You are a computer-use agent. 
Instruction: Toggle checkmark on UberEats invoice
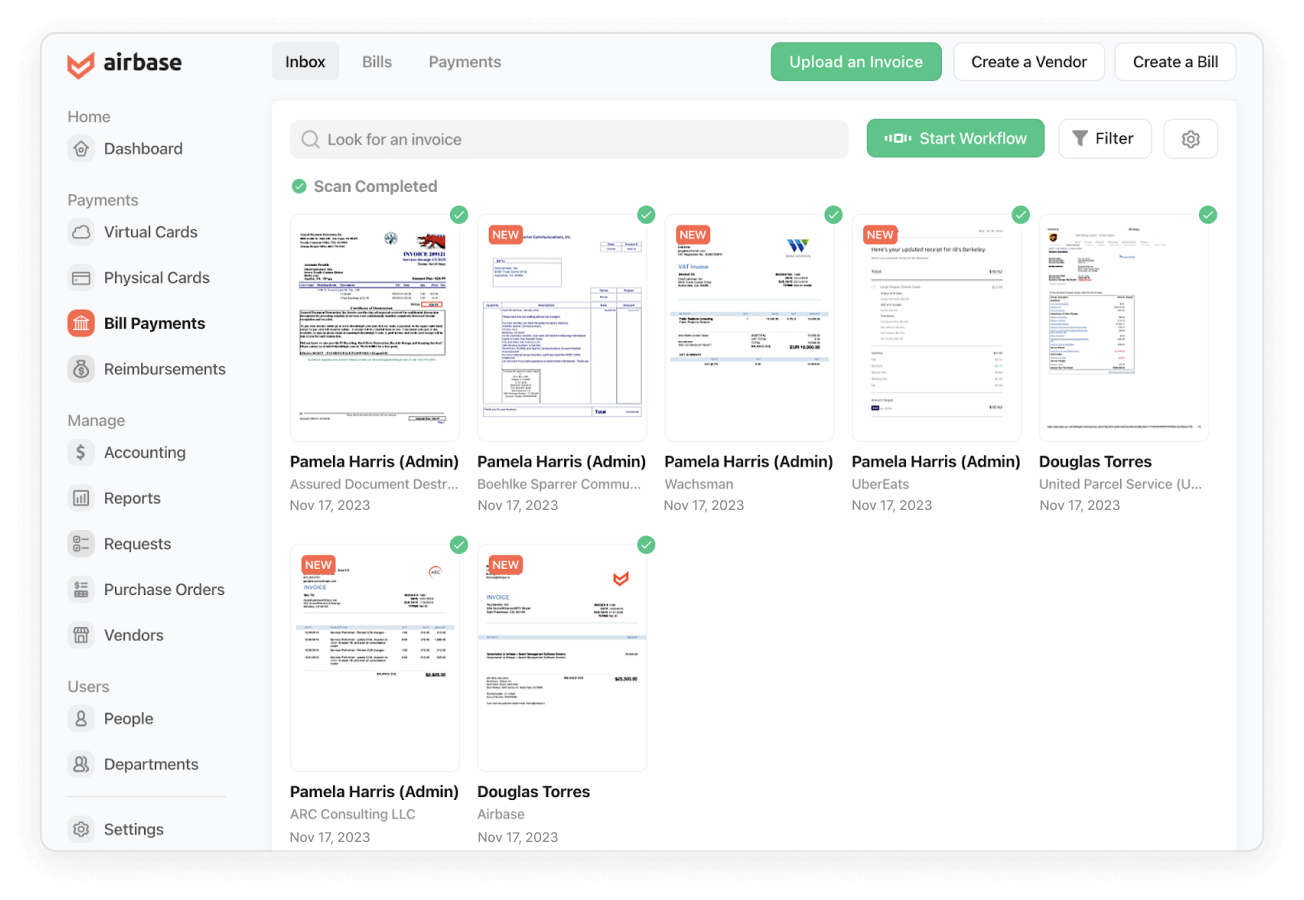1021,214
